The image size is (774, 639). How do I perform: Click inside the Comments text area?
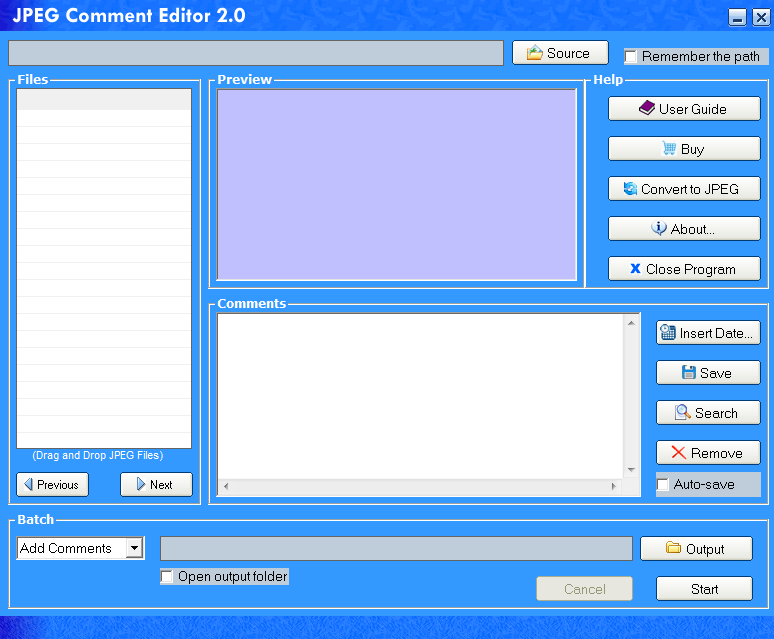pyautogui.click(x=420, y=396)
